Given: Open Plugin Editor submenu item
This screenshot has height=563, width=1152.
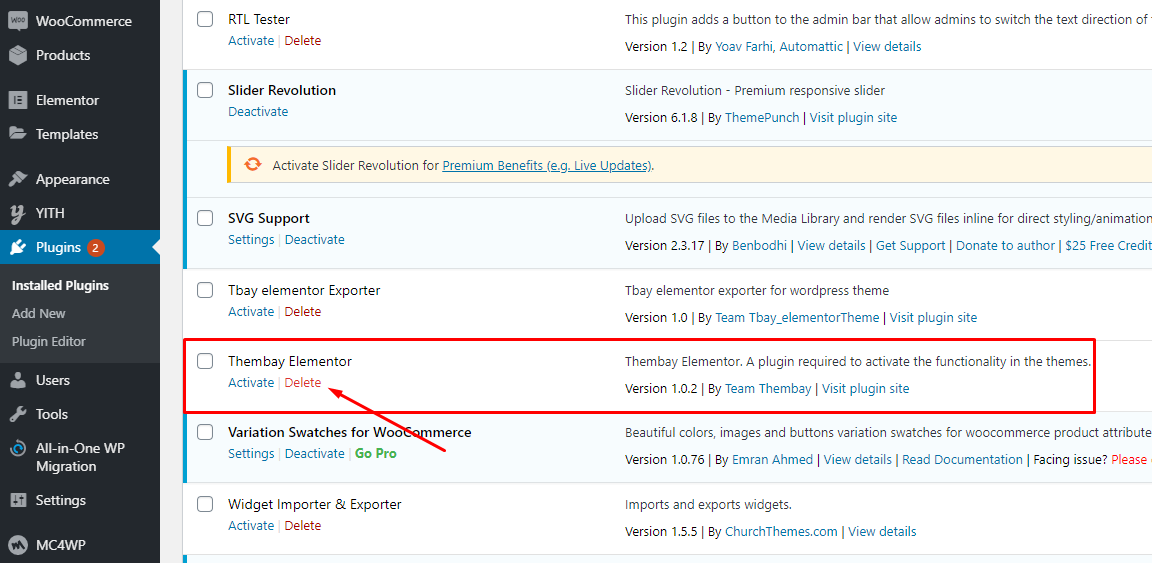Looking at the screenshot, I should pyautogui.click(x=48, y=341).
